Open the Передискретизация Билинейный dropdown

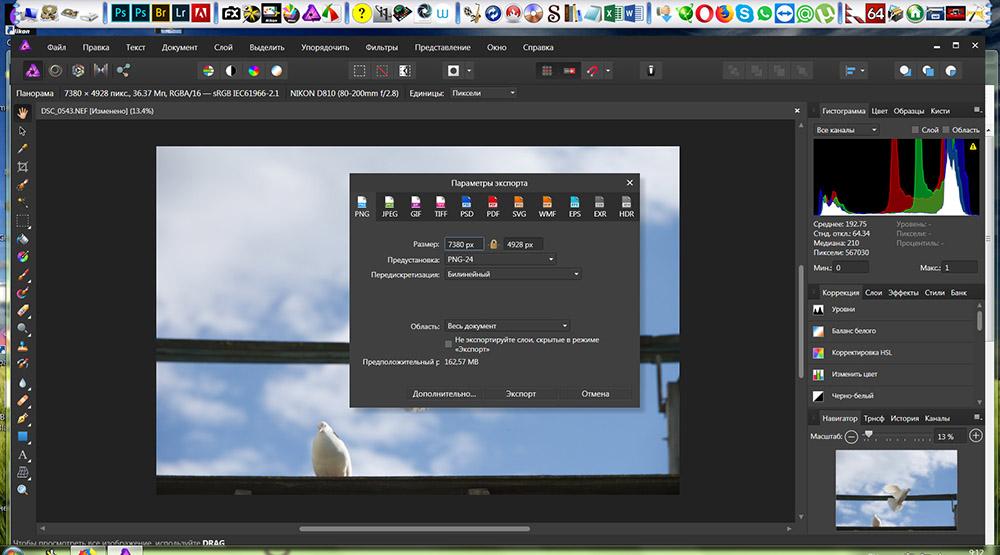click(513, 274)
